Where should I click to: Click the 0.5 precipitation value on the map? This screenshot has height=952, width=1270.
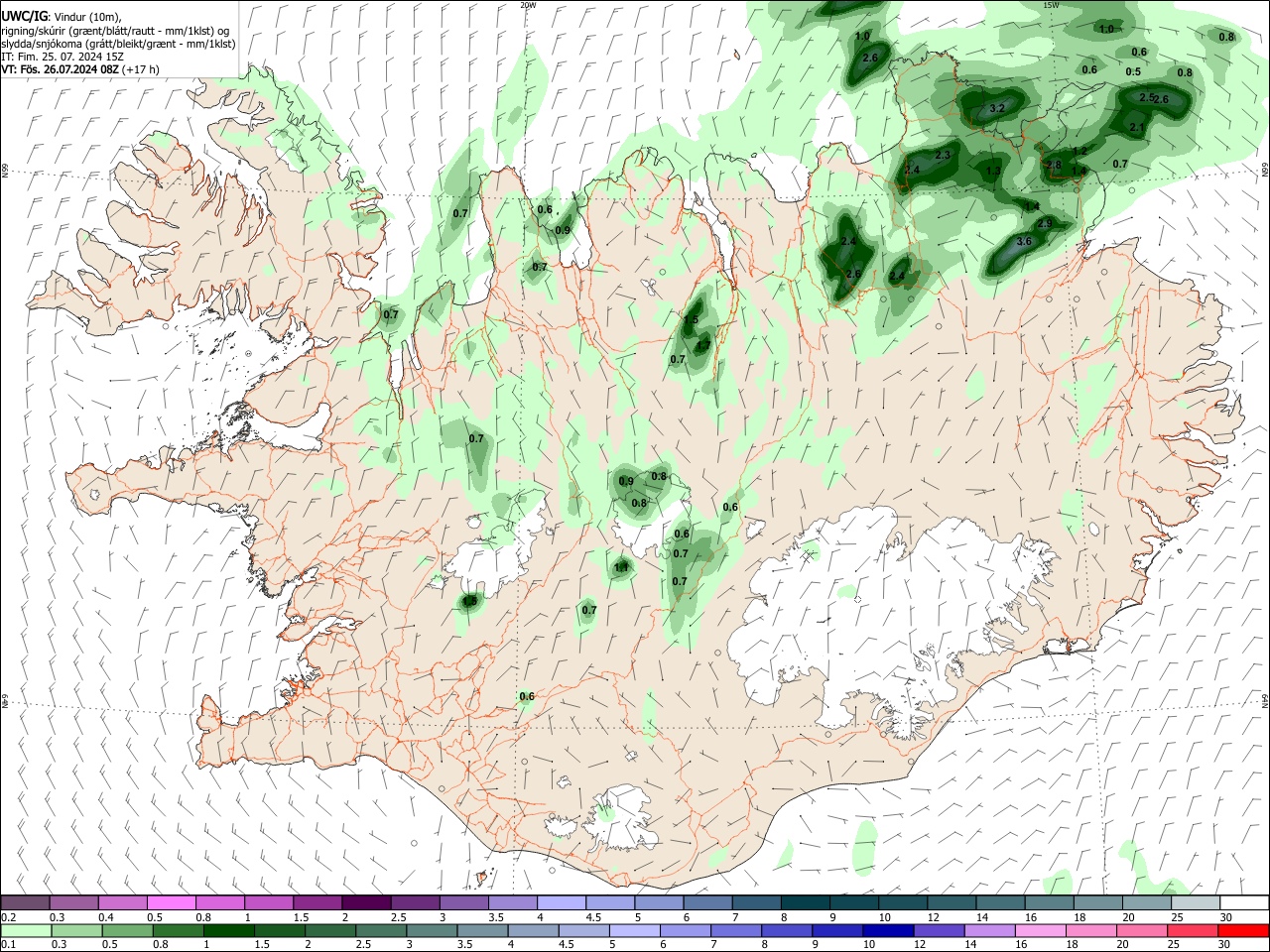tap(1133, 71)
